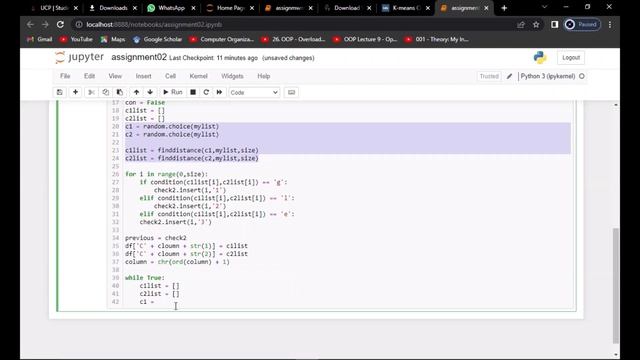The height and width of the screenshot is (360, 640).
Task: Click code line 'c1 = random.choice(mylist)'
Action: tap(172, 127)
